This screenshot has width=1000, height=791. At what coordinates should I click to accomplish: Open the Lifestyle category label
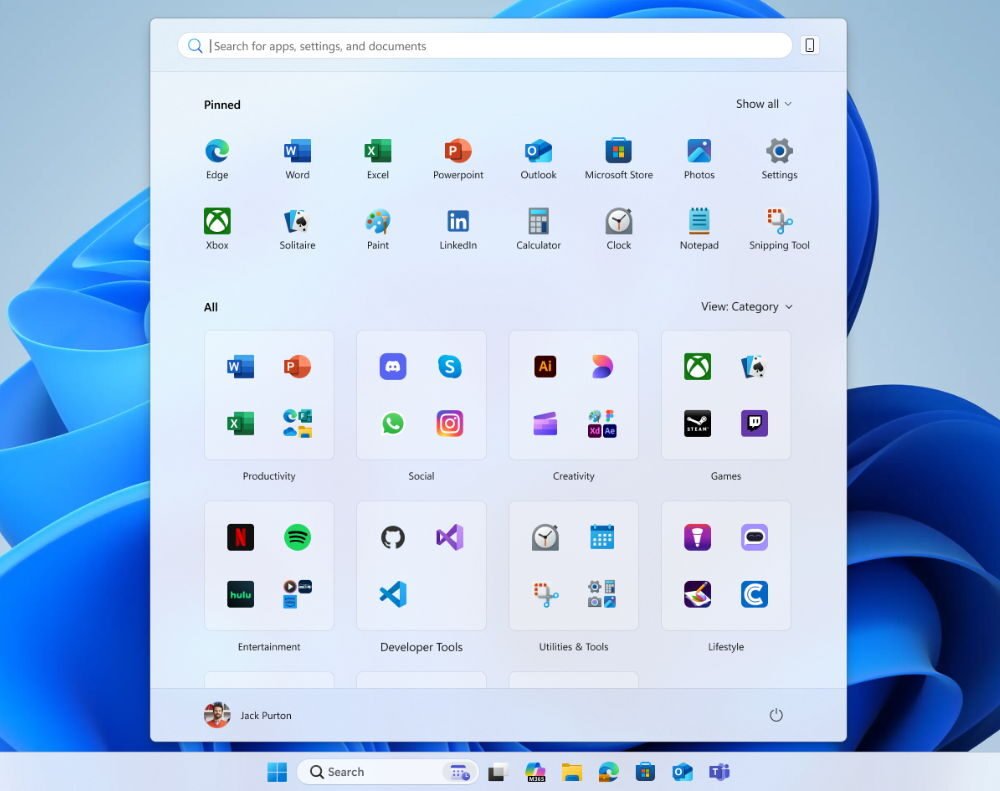[x=726, y=647]
